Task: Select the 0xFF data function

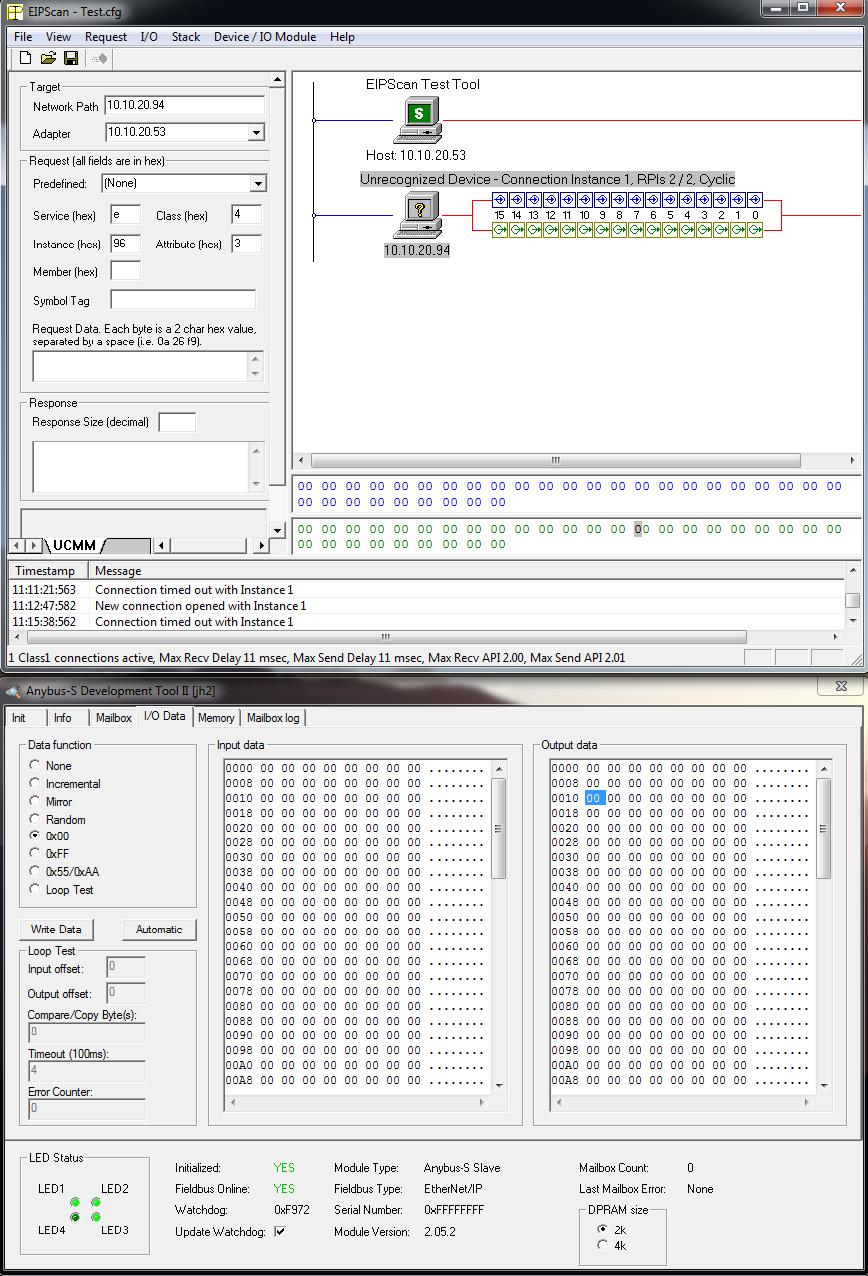Action: click(35, 854)
